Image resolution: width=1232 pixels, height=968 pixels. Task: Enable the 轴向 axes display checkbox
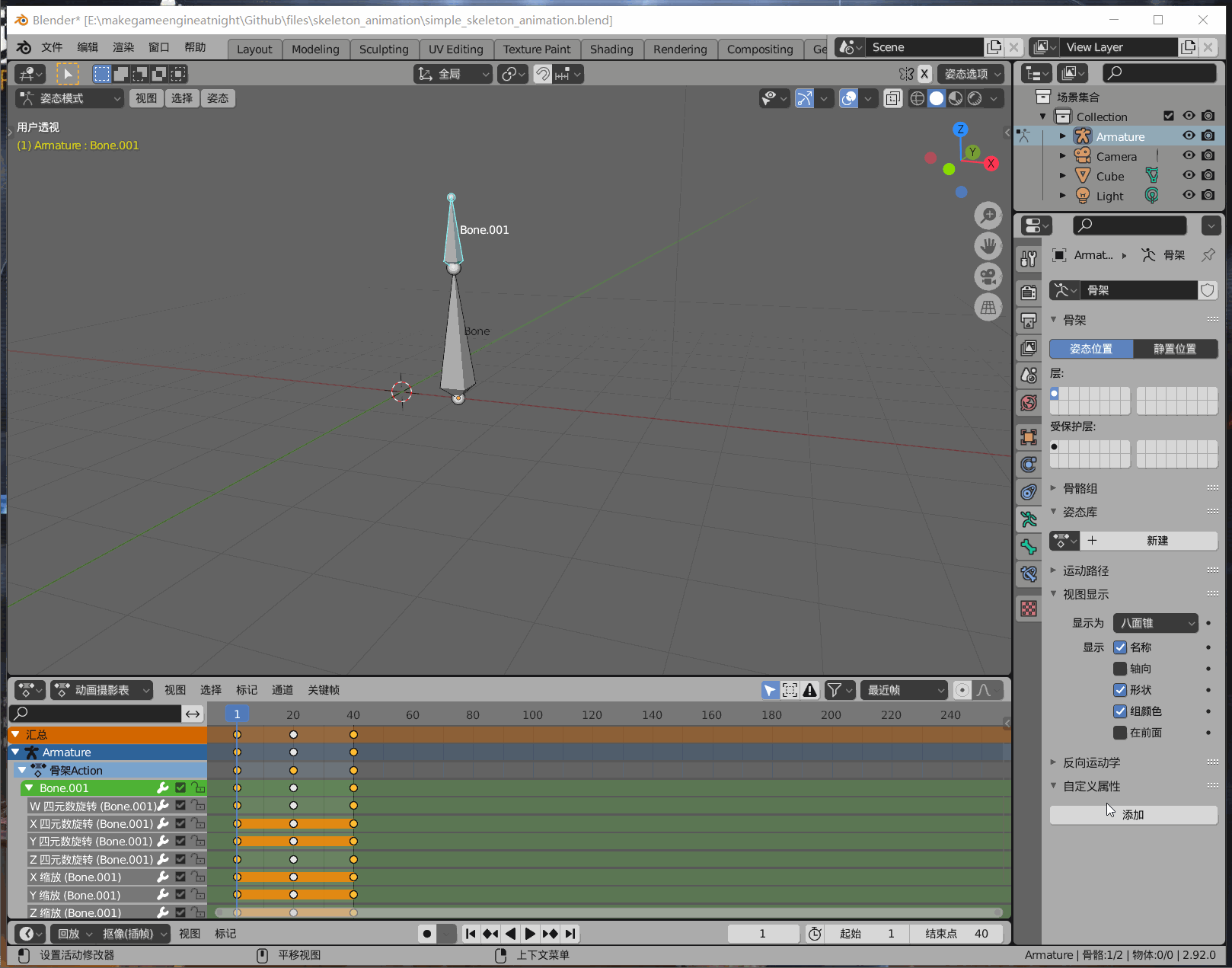pyautogui.click(x=1120, y=669)
